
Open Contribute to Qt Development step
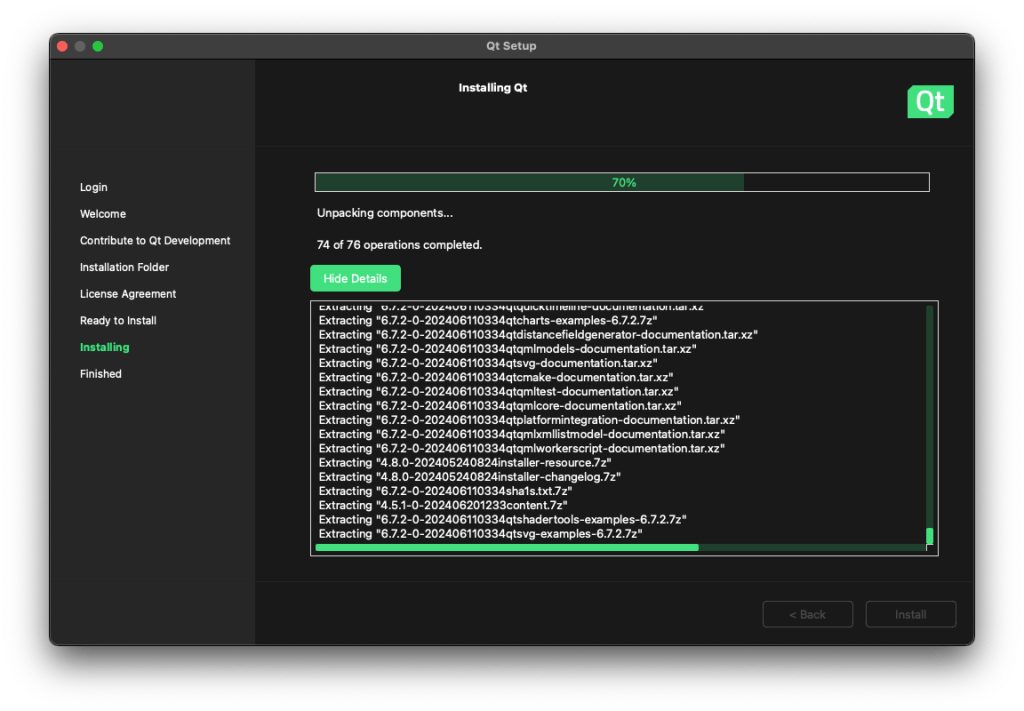pos(155,241)
